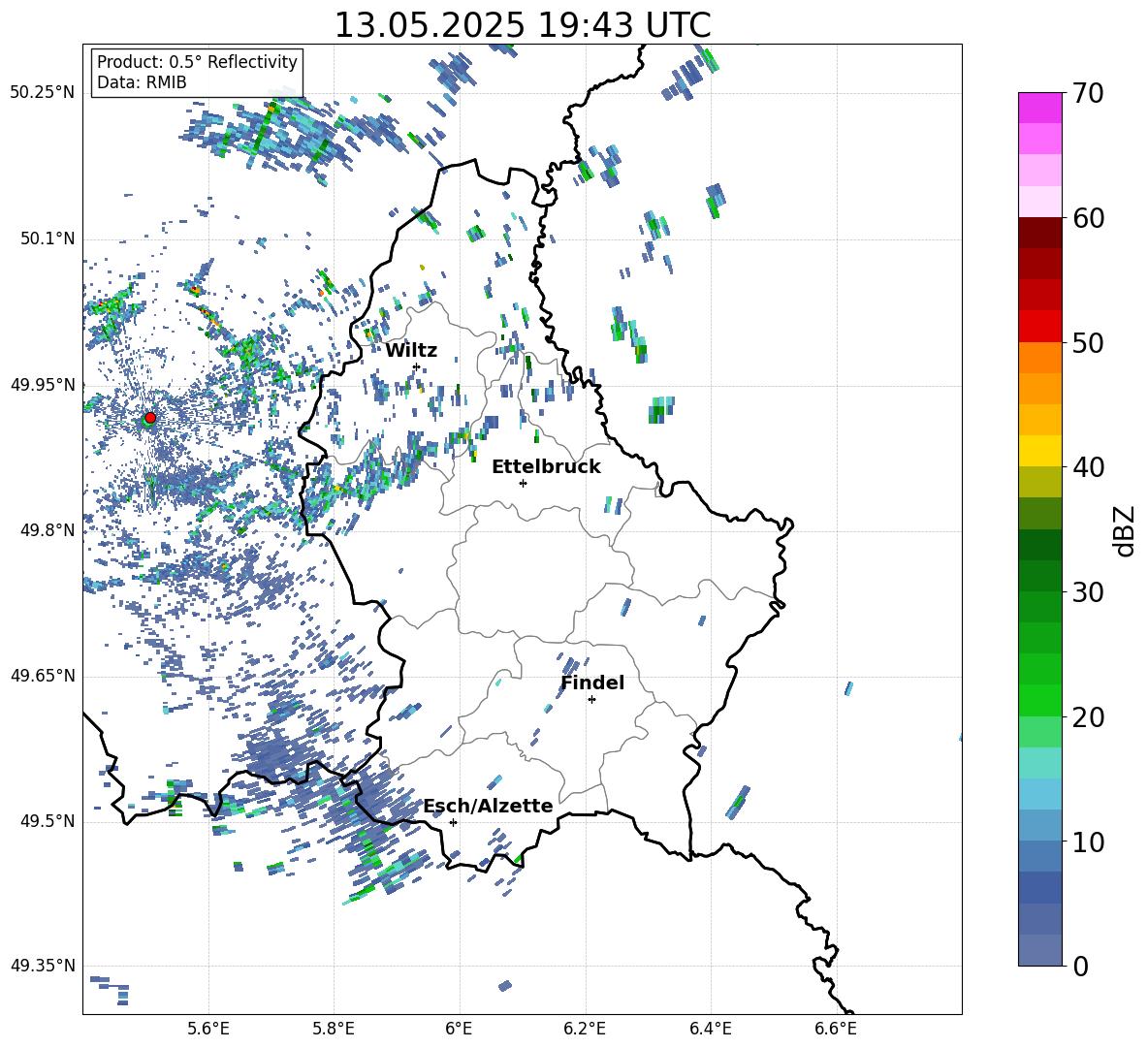Viewport: 1148px width, 1048px height.
Task: Click the 5.8°E longitude label
Action: tap(334, 1030)
